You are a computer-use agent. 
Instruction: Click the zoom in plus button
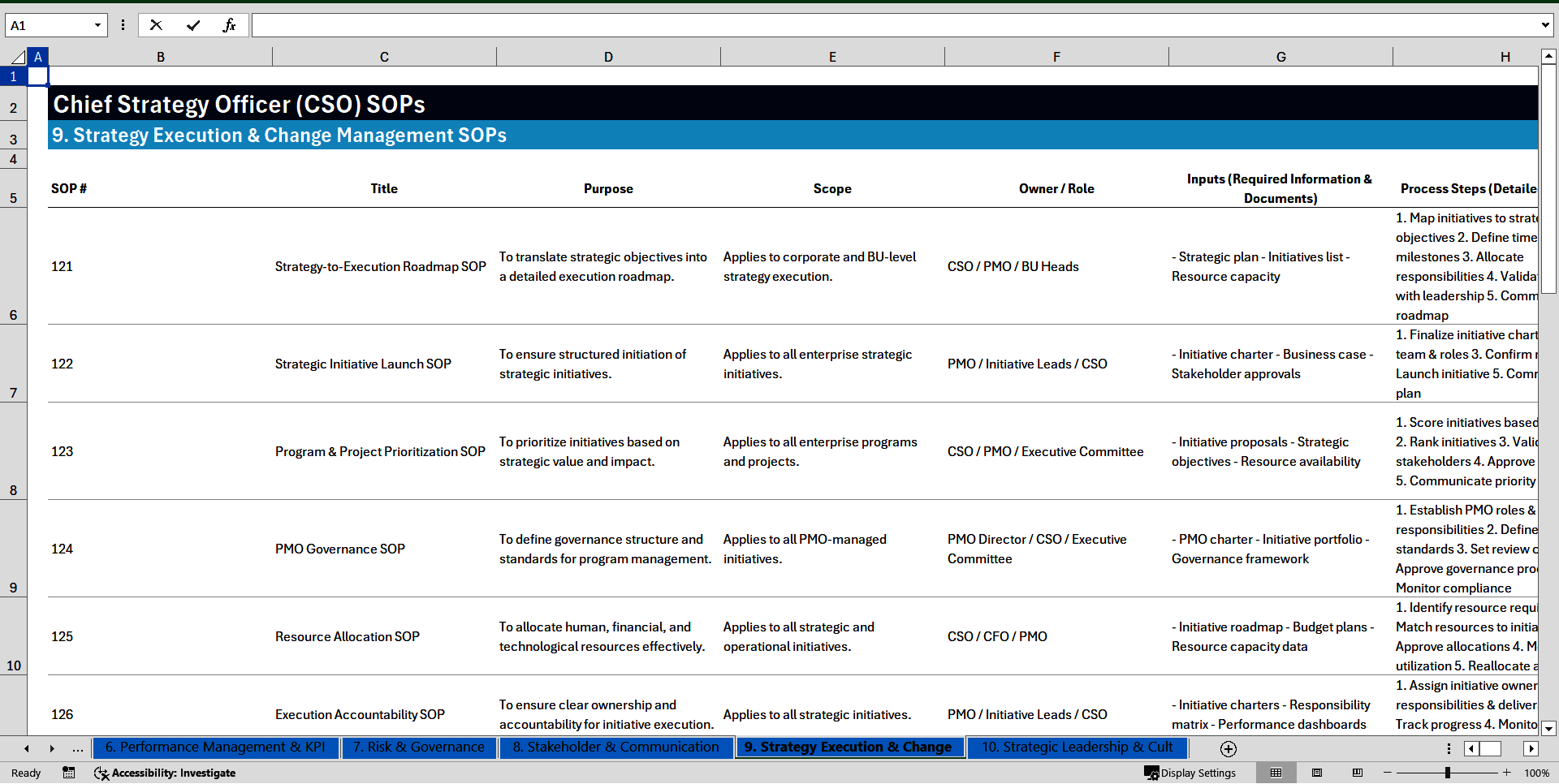click(x=1507, y=773)
